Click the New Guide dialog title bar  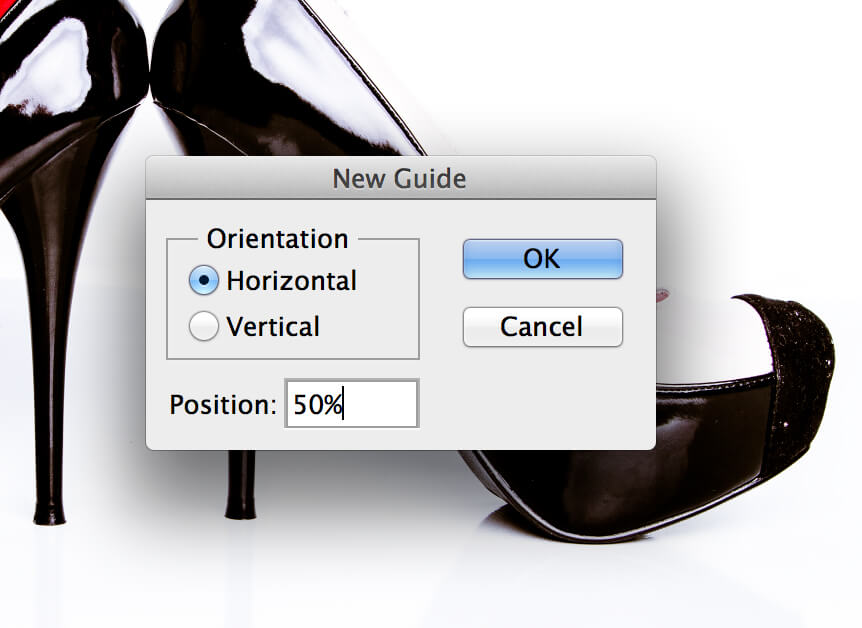(401, 178)
